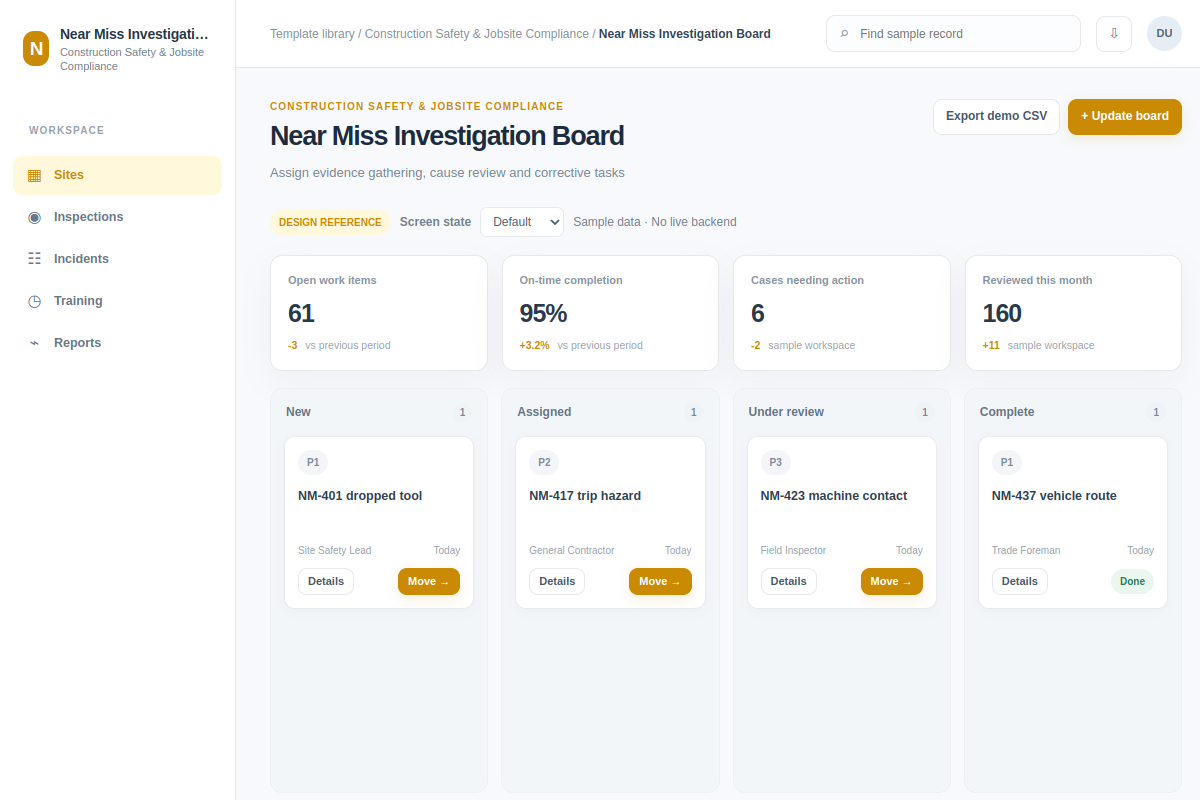Click the Field Inspector assignee text
The height and width of the screenshot is (800, 1200).
[x=794, y=551]
